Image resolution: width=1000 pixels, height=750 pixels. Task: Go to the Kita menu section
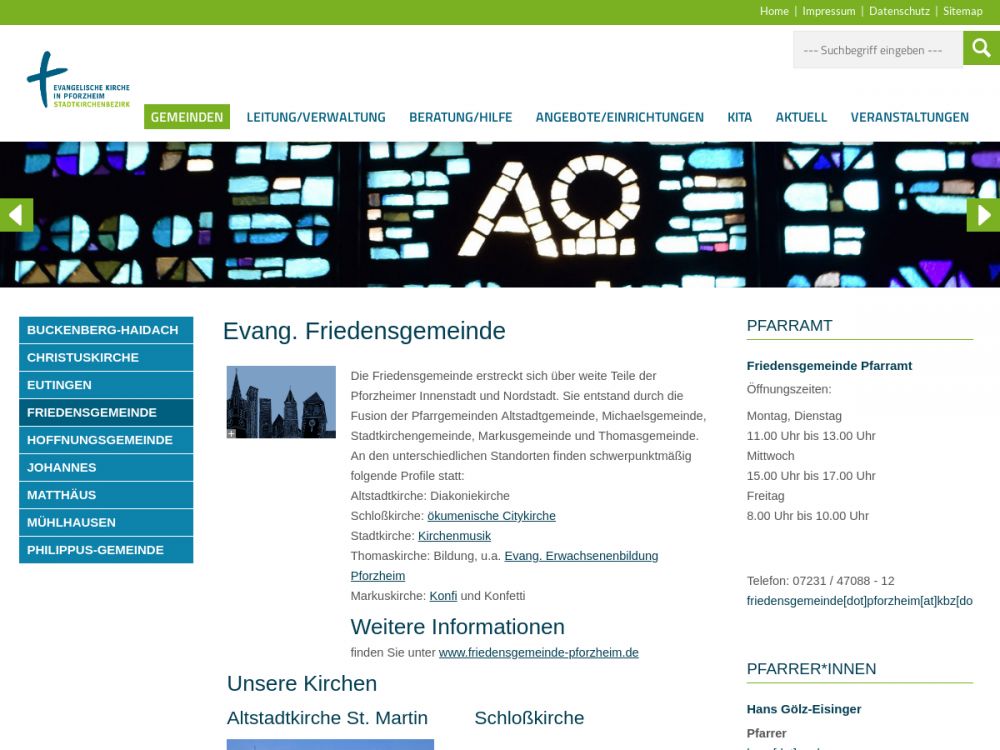tap(739, 117)
